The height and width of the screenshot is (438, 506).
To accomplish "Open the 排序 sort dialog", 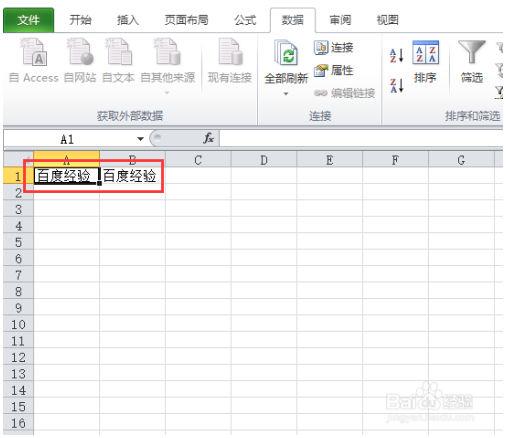I will tap(425, 62).
